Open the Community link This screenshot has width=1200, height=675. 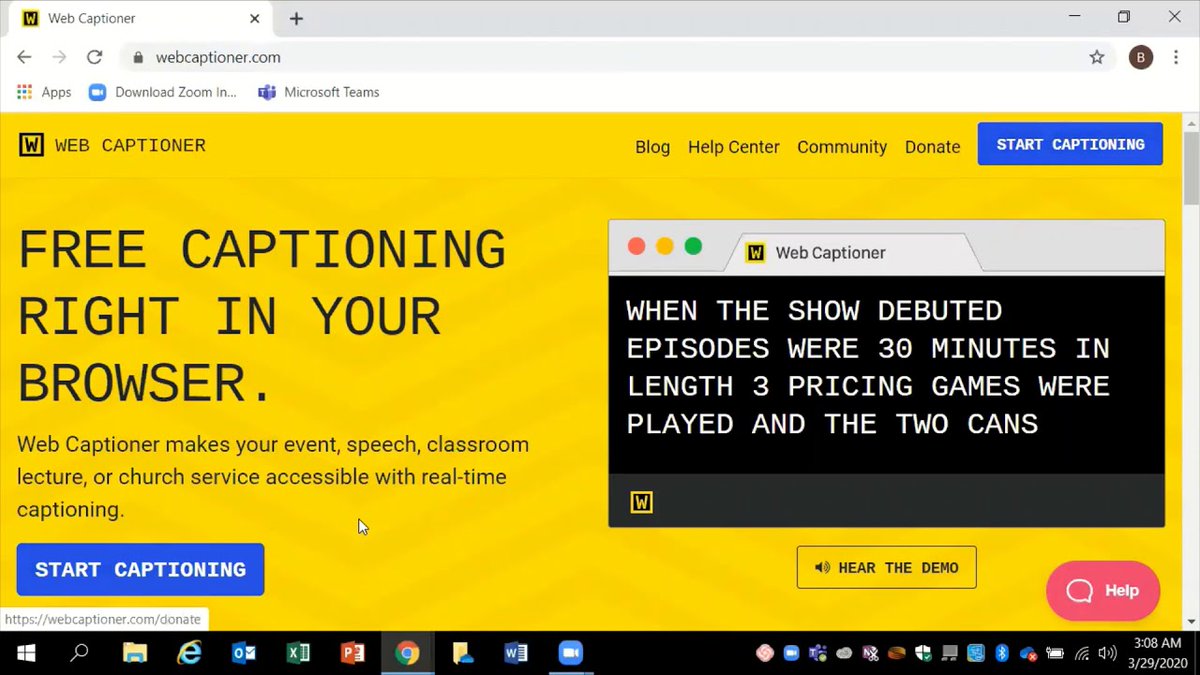tap(842, 147)
